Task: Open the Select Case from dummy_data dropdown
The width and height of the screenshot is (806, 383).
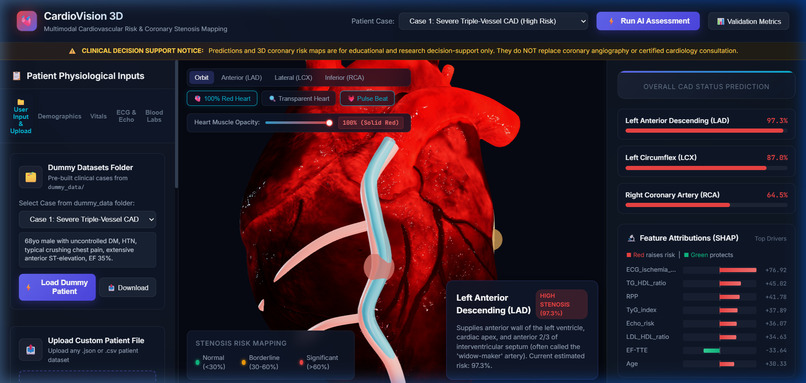Action: click(87, 220)
